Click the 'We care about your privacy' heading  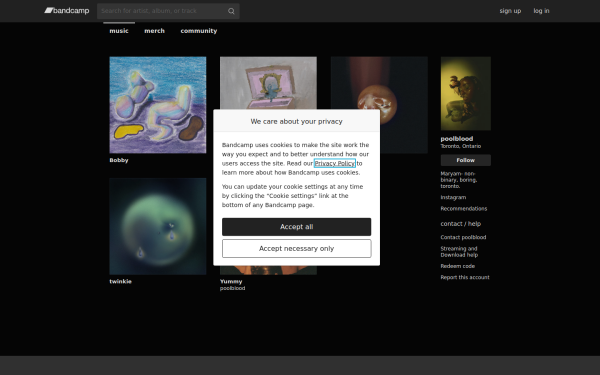click(297, 121)
